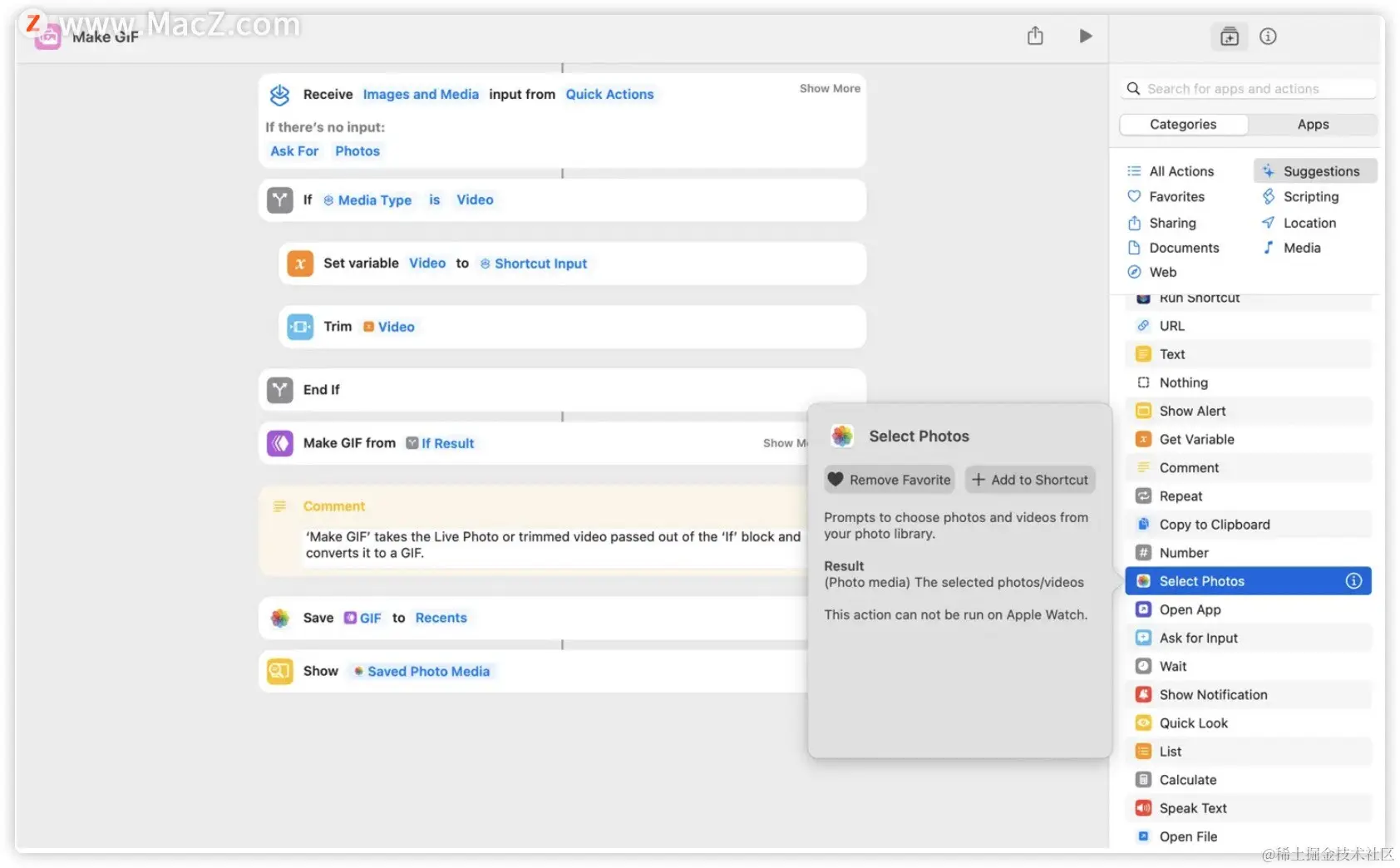Switch to the Apps tab
This screenshot has width=1400, height=868.
pyautogui.click(x=1313, y=125)
